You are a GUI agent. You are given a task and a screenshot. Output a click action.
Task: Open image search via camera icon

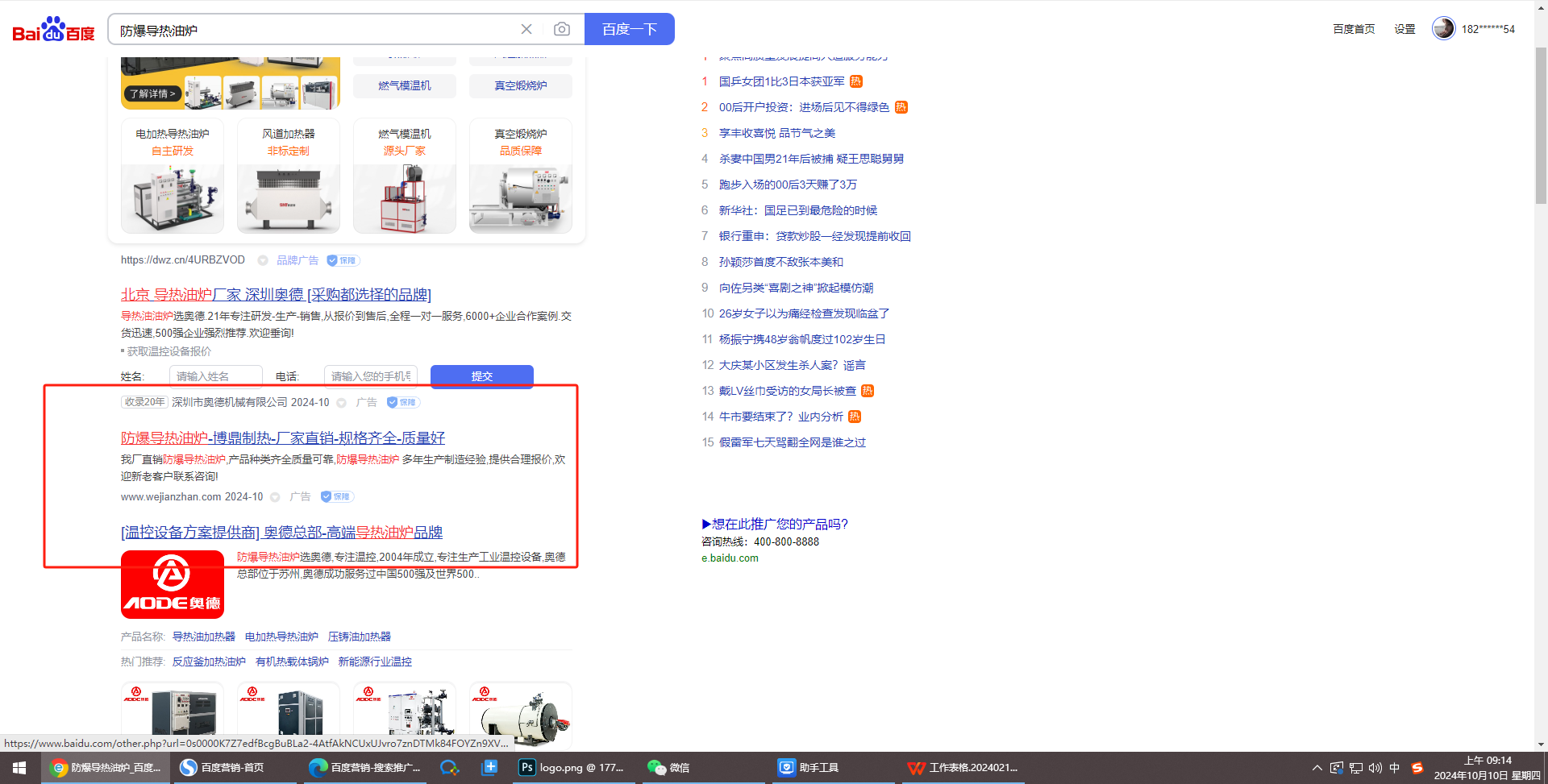click(x=562, y=29)
